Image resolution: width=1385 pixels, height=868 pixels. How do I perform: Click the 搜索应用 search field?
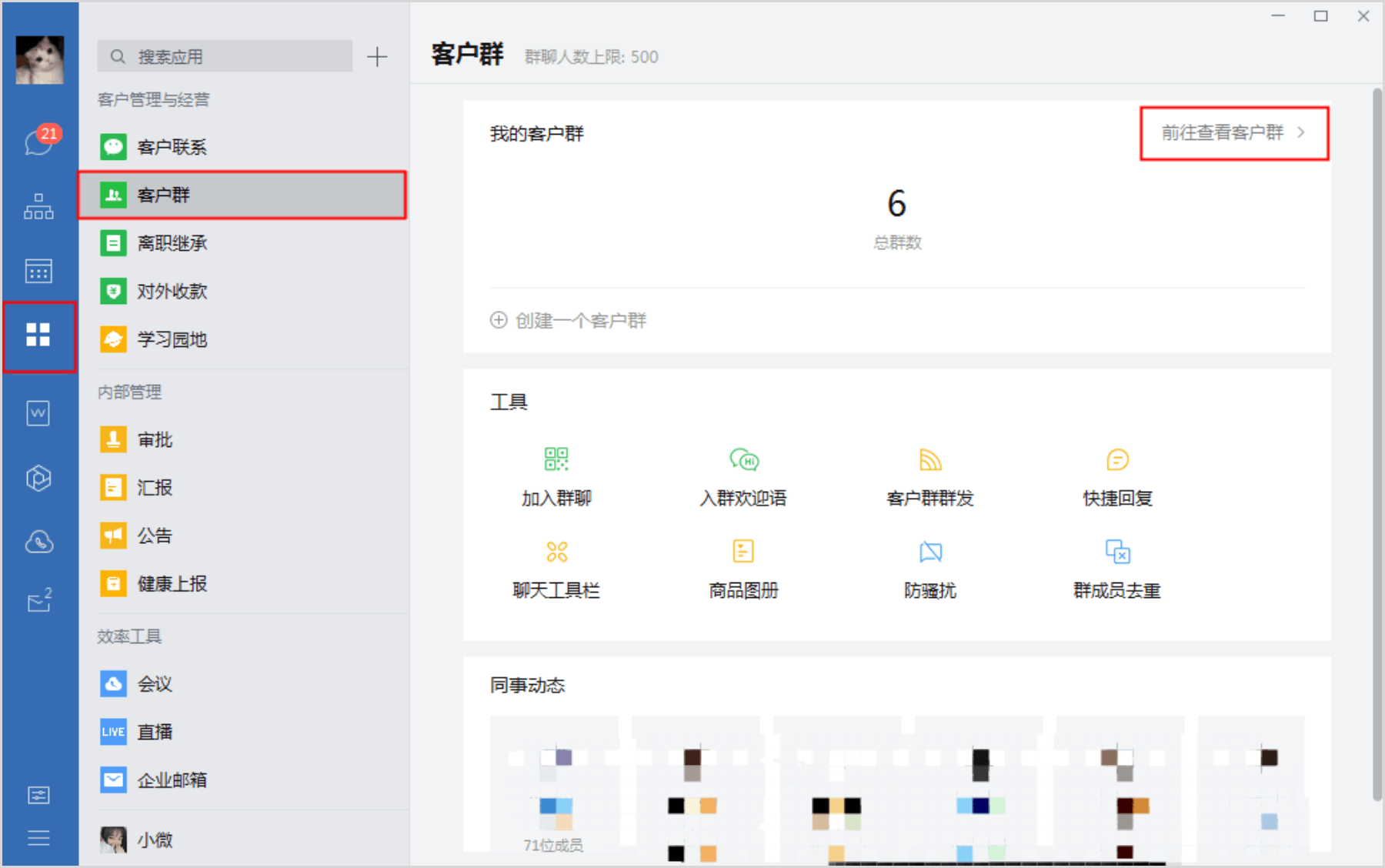[225, 56]
